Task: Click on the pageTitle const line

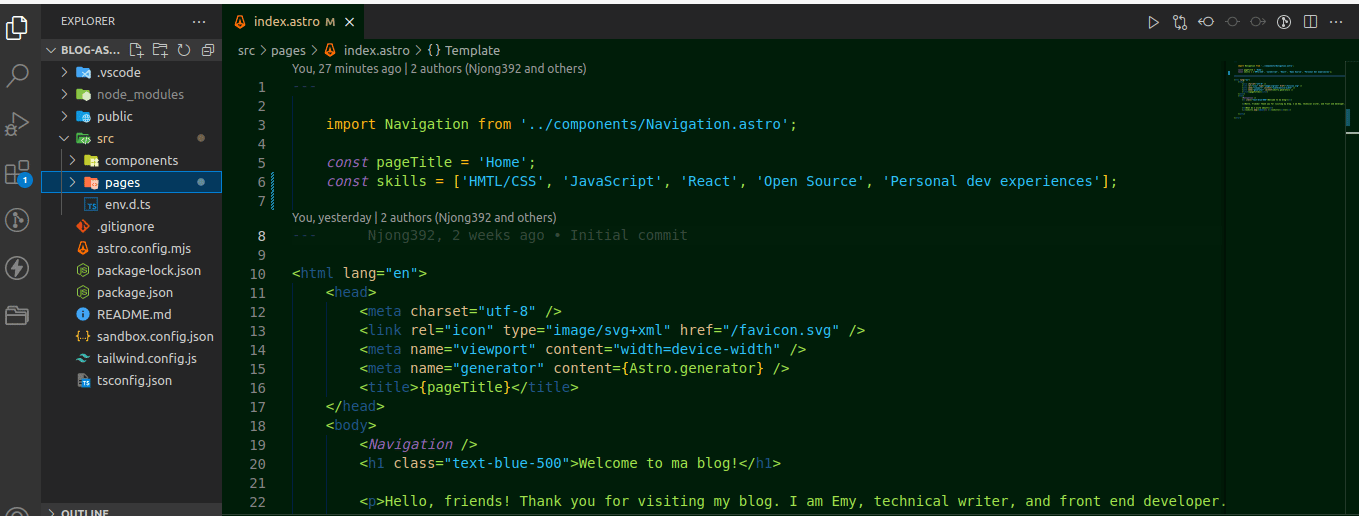Action: click(431, 162)
